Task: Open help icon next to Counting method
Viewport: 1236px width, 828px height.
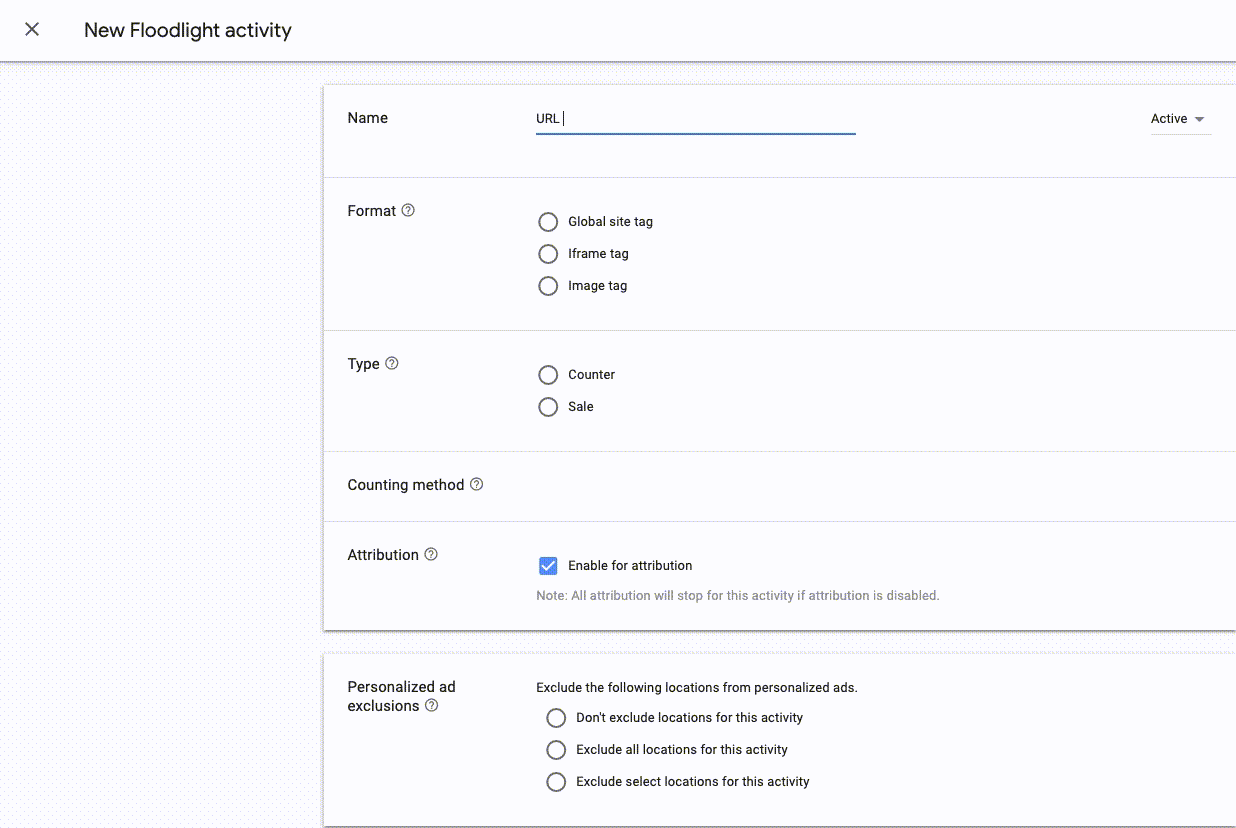Action: (477, 484)
